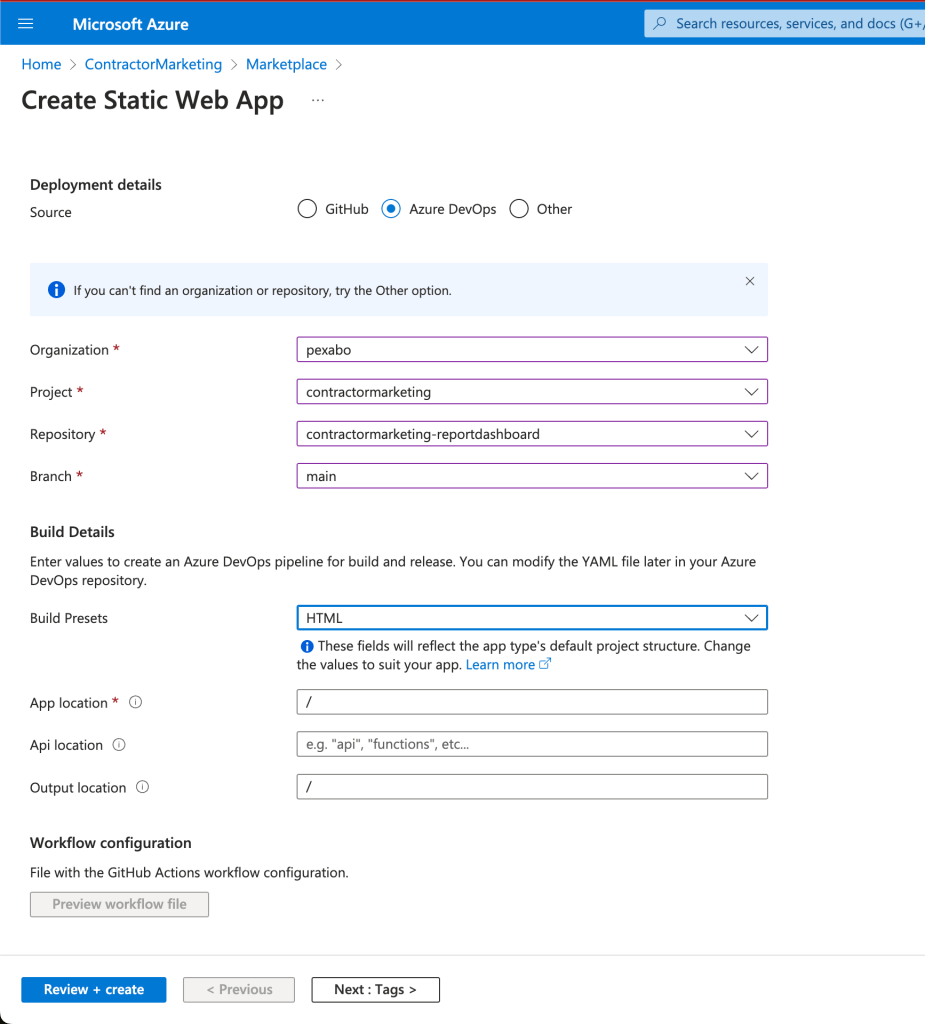Dismiss the info banner with X
This screenshot has height=1024, width=925.
(x=750, y=281)
